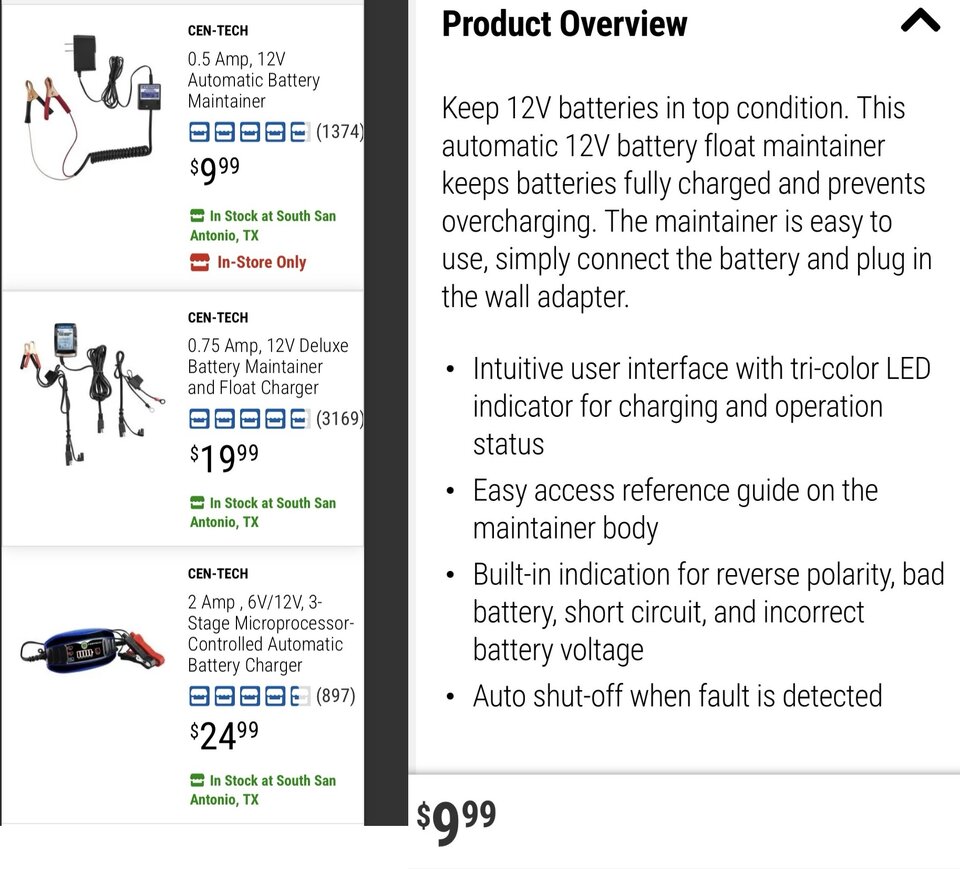Open 0.75 Amp Deluxe Battery Maintainer and Float Charger
Image resolution: width=960 pixels, height=869 pixels.
[268, 367]
